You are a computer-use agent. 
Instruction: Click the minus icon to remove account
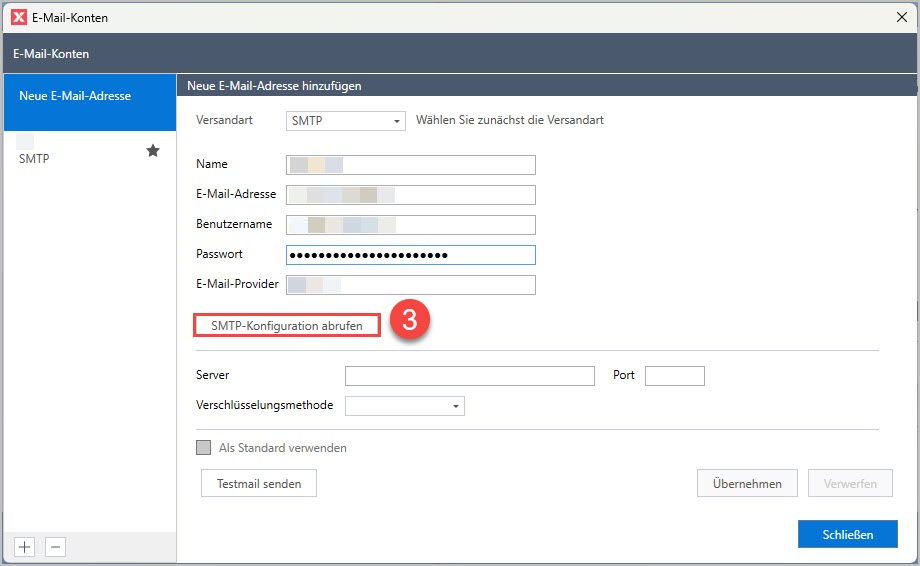56,546
